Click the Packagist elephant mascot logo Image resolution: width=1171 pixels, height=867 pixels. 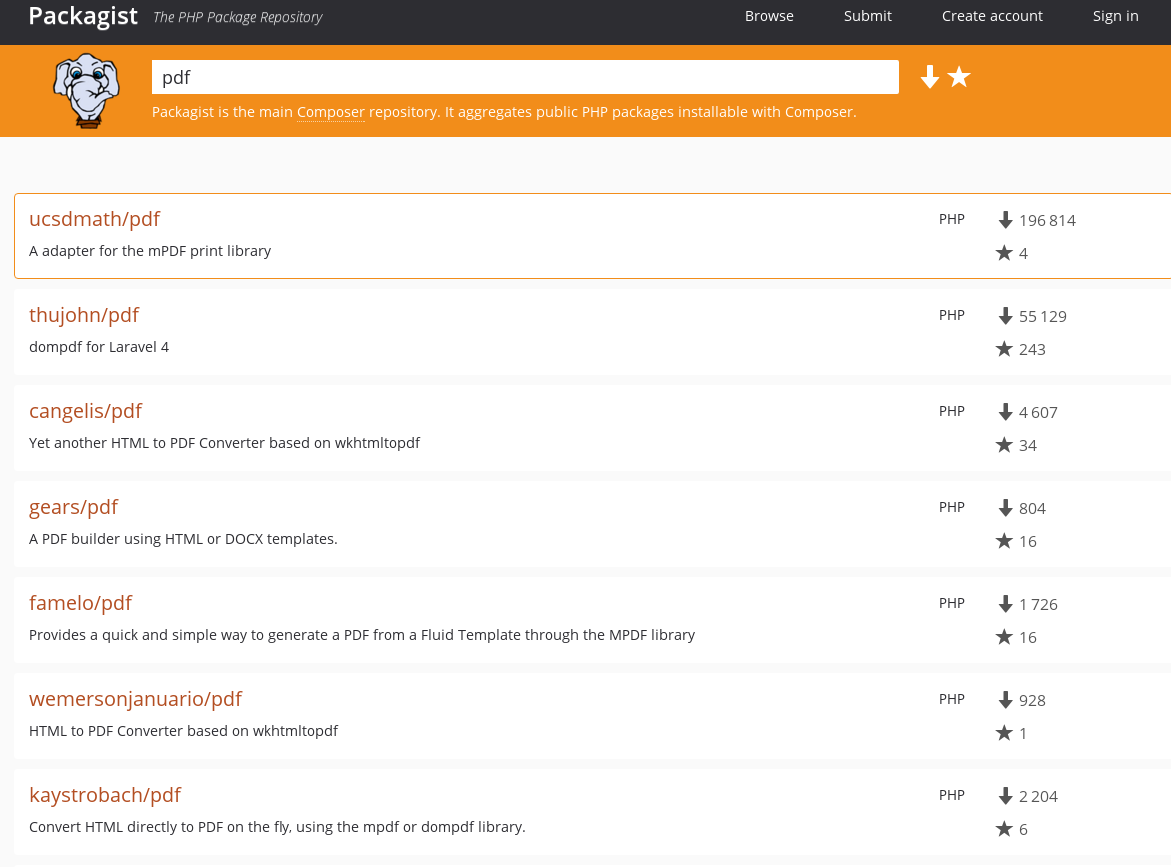pos(87,90)
